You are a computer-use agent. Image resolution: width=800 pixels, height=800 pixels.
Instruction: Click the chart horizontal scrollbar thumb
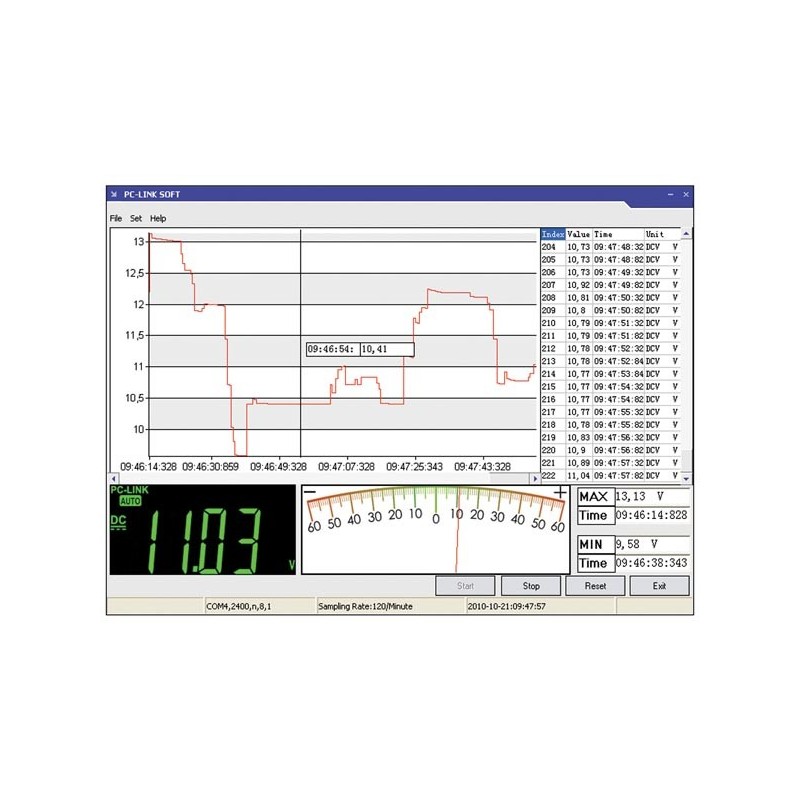tap(509, 479)
